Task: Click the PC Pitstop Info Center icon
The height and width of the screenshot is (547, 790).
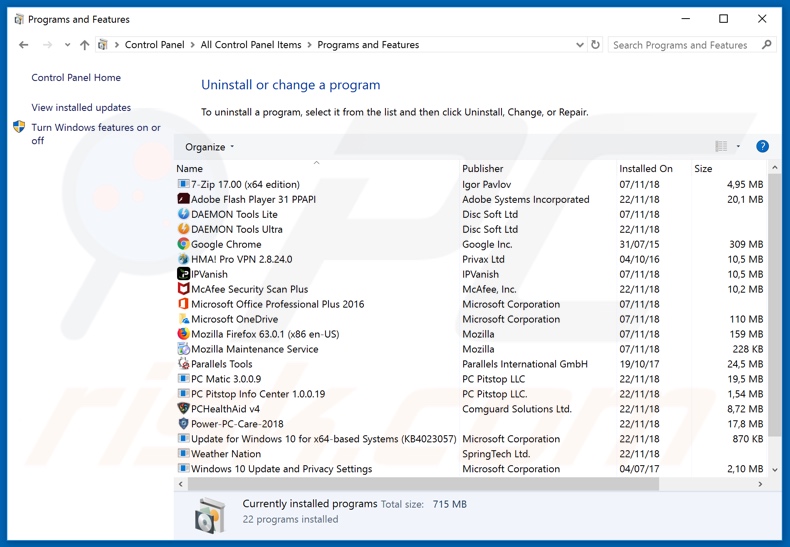Action: [183, 394]
